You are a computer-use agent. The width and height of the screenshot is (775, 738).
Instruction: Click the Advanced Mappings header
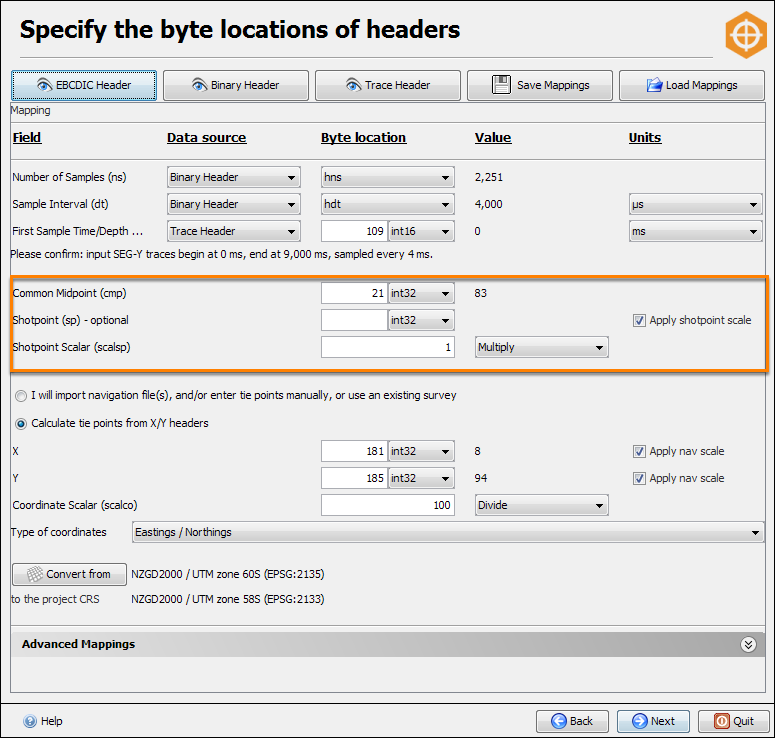coord(388,645)
